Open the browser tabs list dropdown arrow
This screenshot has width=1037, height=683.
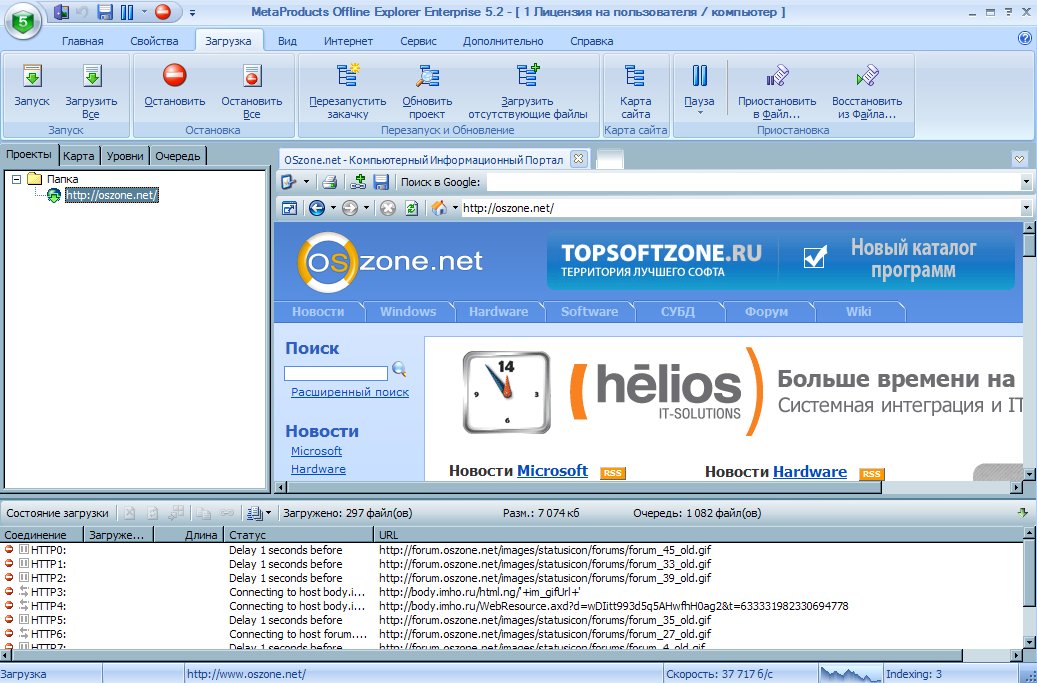[x=1019, y=159]
